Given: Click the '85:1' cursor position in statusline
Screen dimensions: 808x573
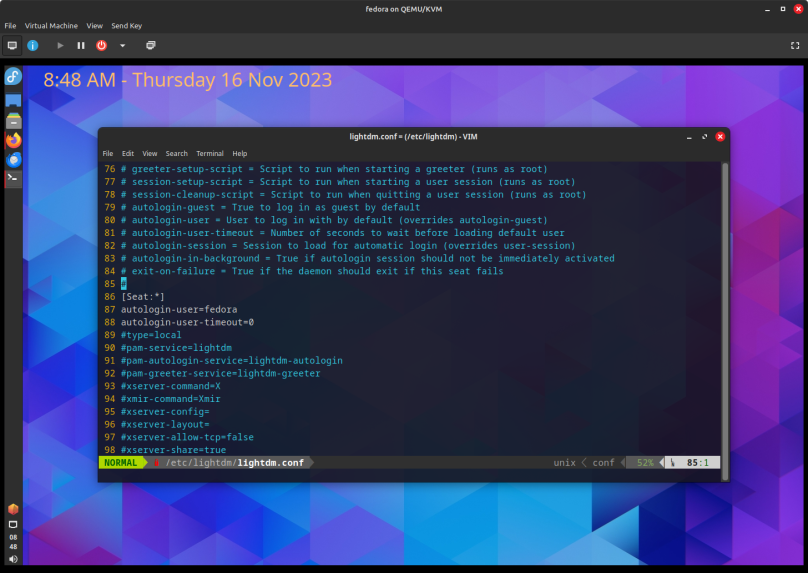Looking at the screenshot, I should point(698,463).
